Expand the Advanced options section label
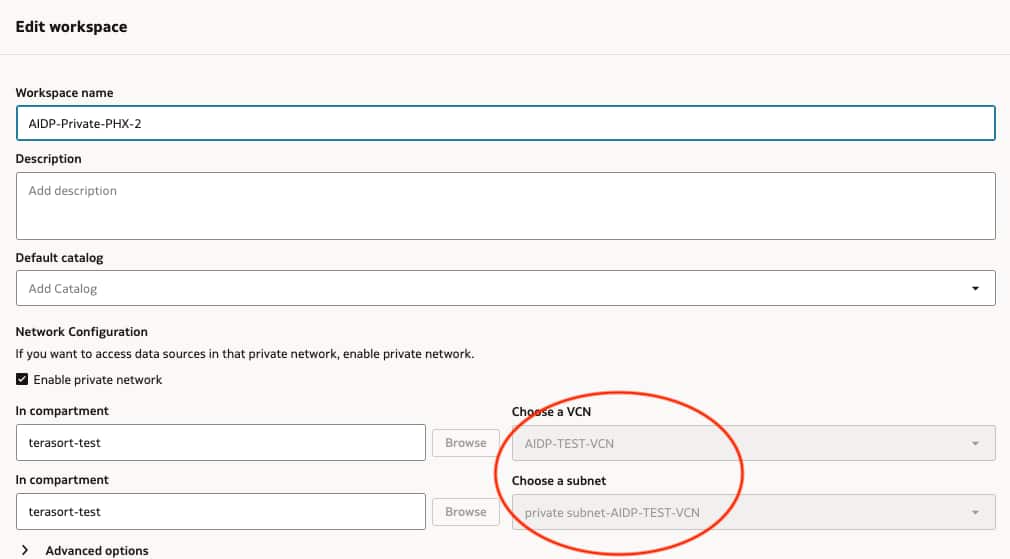The width and height of the screenshot is (1010, 559). [x=97, y=551]
